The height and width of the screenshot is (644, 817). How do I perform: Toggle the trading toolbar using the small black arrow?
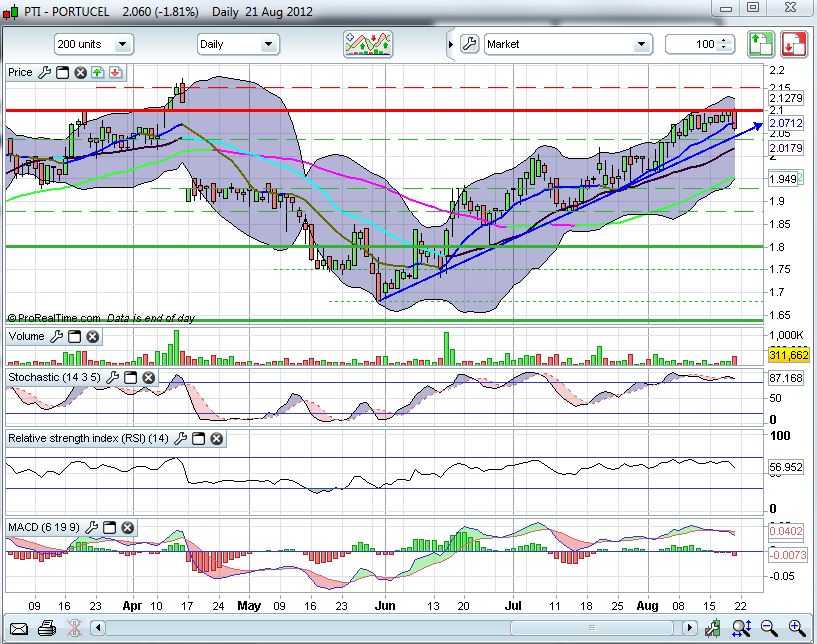451,44
